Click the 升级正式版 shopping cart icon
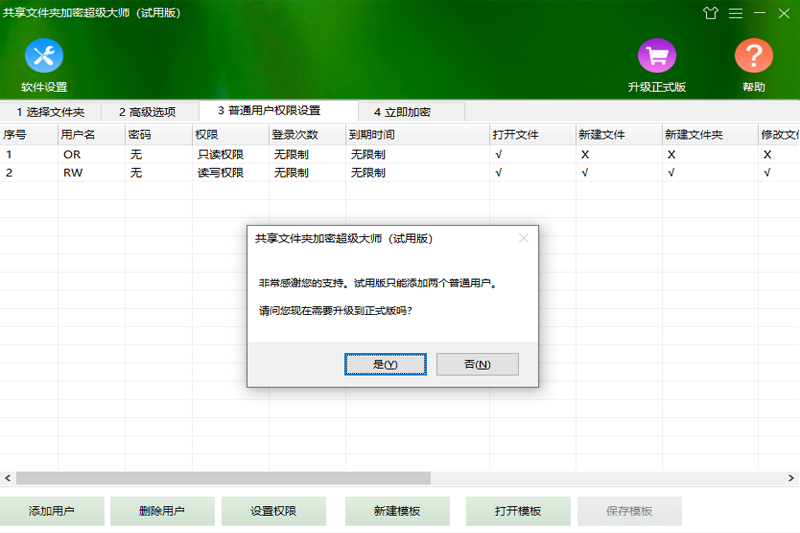Viewport: 800px width, 533px height. (x=657, y=56)
